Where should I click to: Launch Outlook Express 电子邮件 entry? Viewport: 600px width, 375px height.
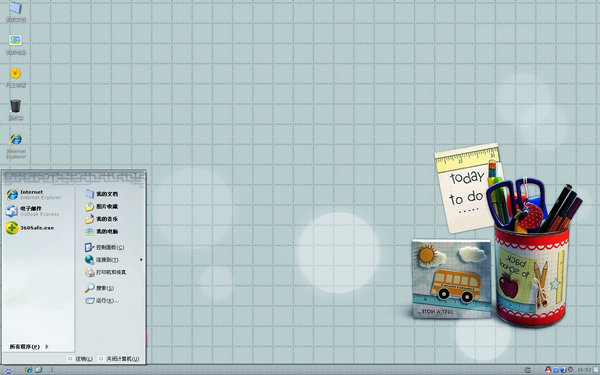pyautogui.click(x=33, y=211)
